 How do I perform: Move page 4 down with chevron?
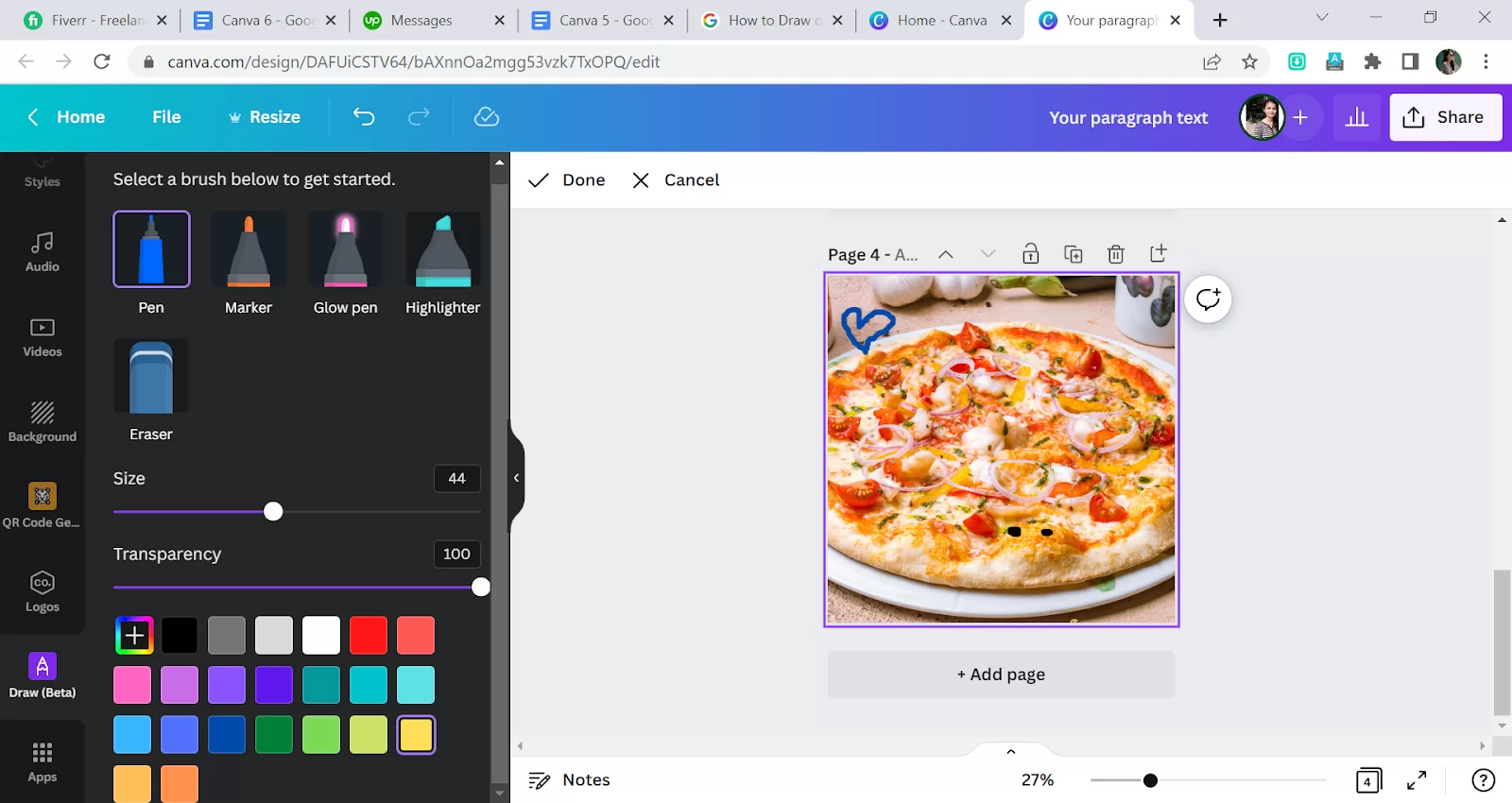coord(988,254)
